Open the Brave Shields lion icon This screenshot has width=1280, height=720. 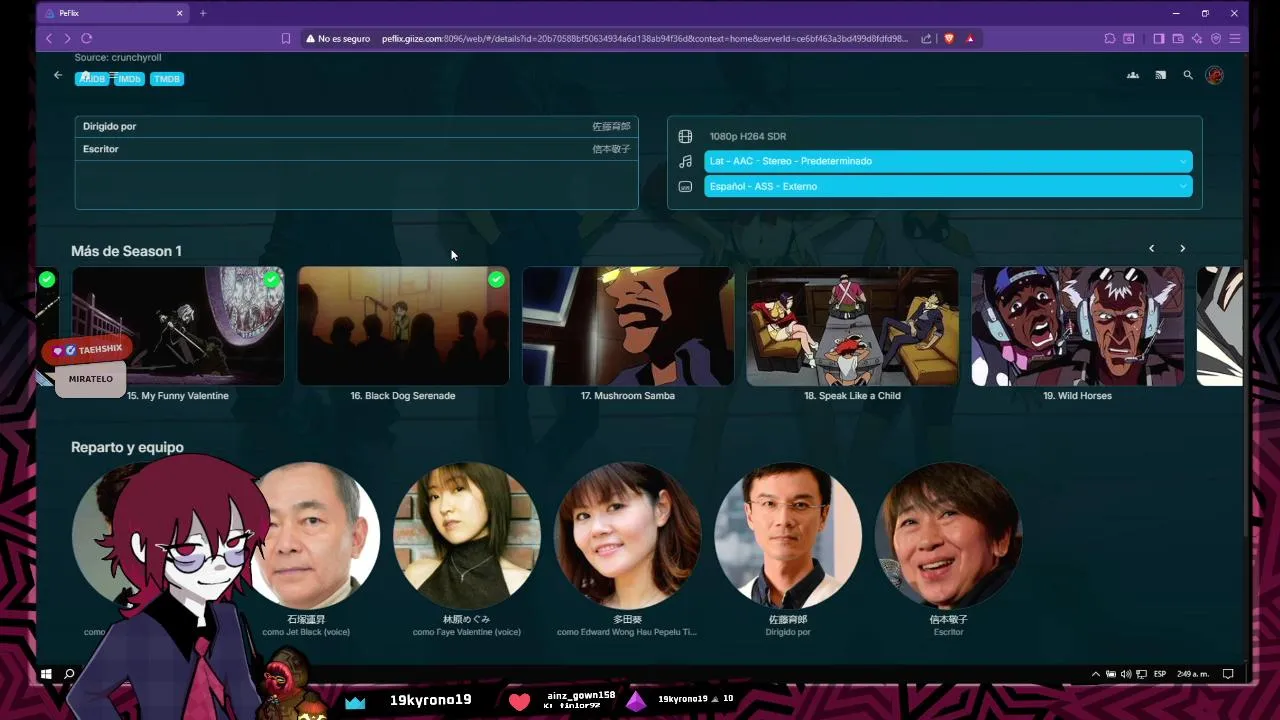click(949, 38)
